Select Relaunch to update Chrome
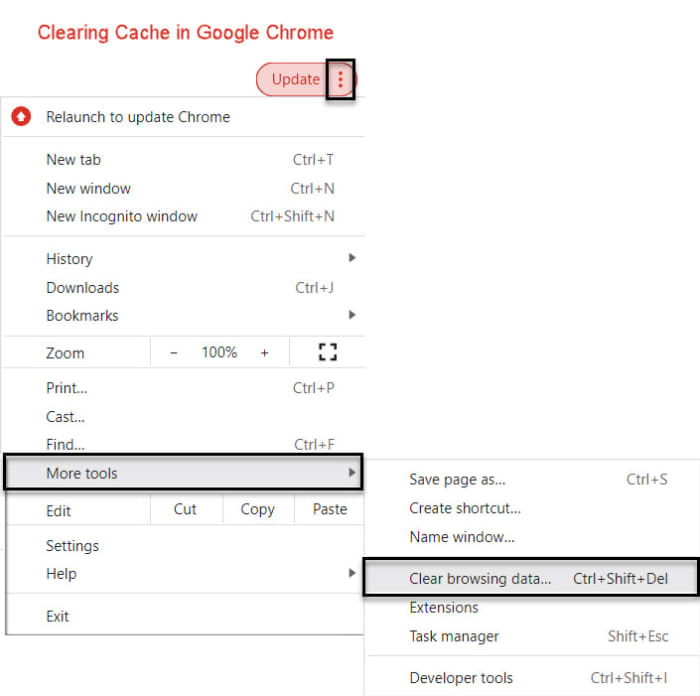700x696 pixels. [183, 117]
